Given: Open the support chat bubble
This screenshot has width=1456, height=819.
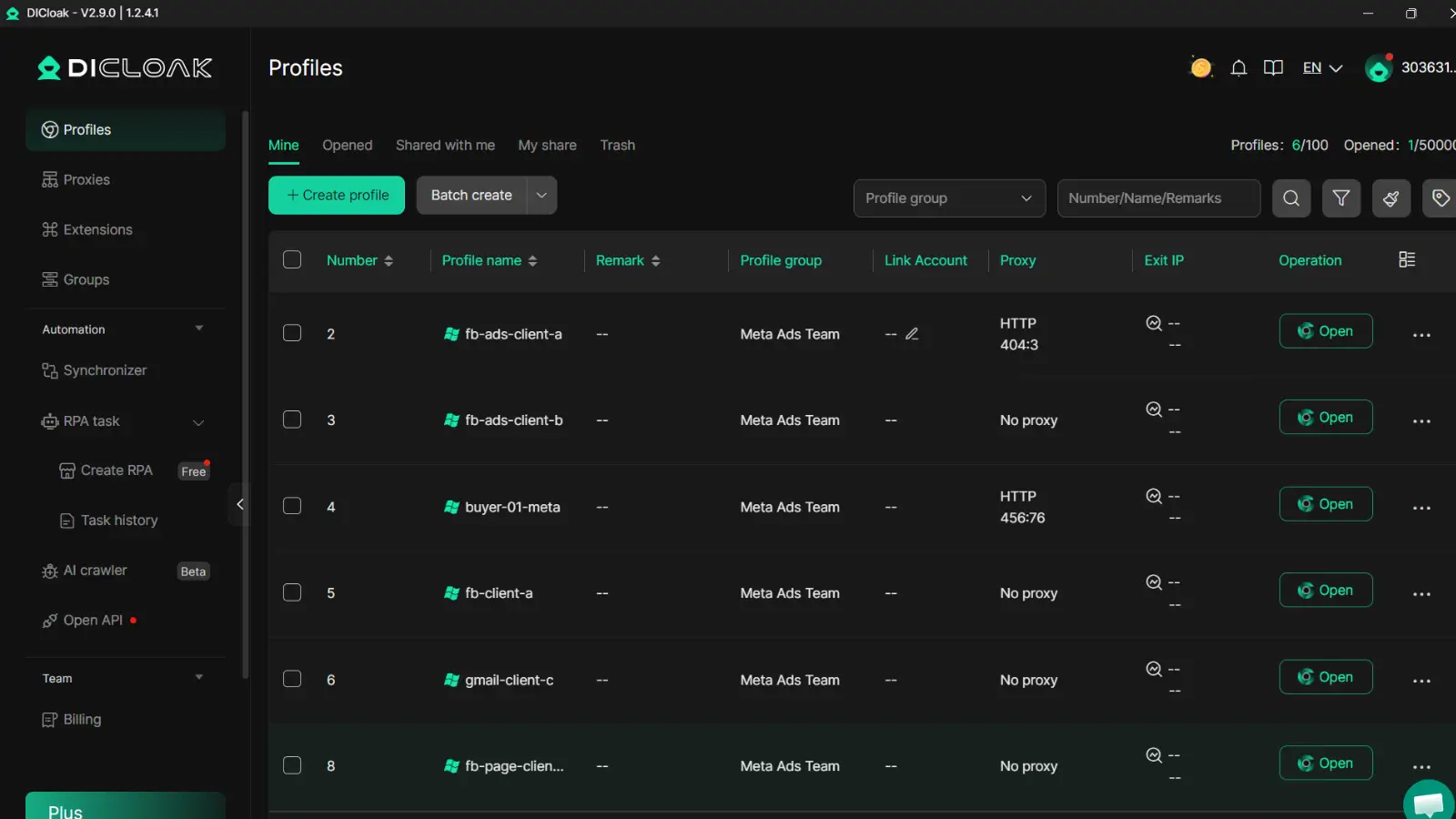Looking at the screenshot, I should pyautogui.click(x=1429, y=802).
